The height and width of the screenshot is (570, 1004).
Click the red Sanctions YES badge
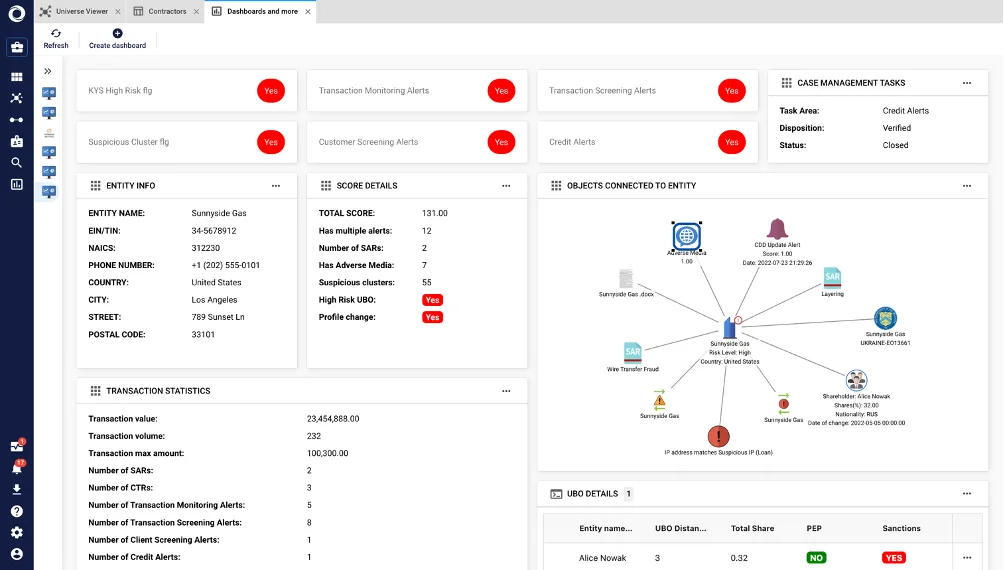[x=894, y=558]
